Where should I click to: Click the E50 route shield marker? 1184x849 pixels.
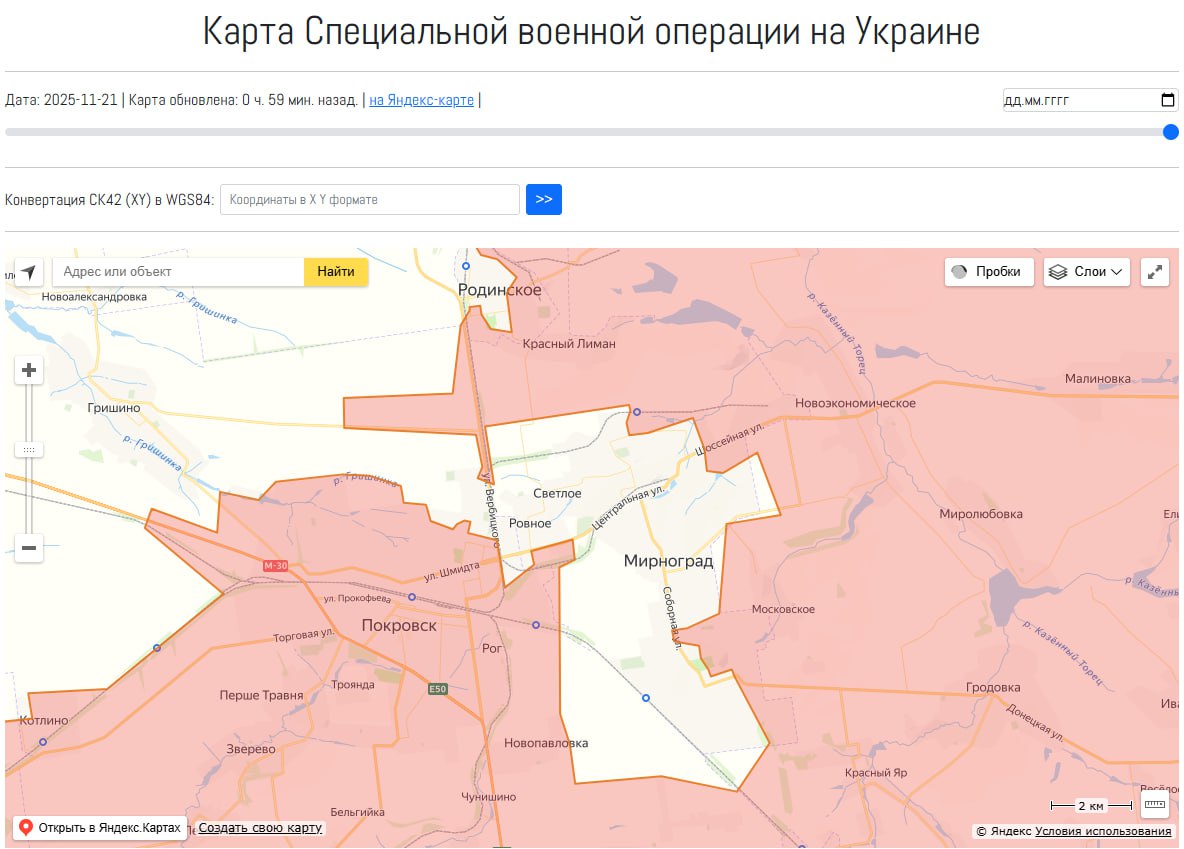click(x=437, y=689)
